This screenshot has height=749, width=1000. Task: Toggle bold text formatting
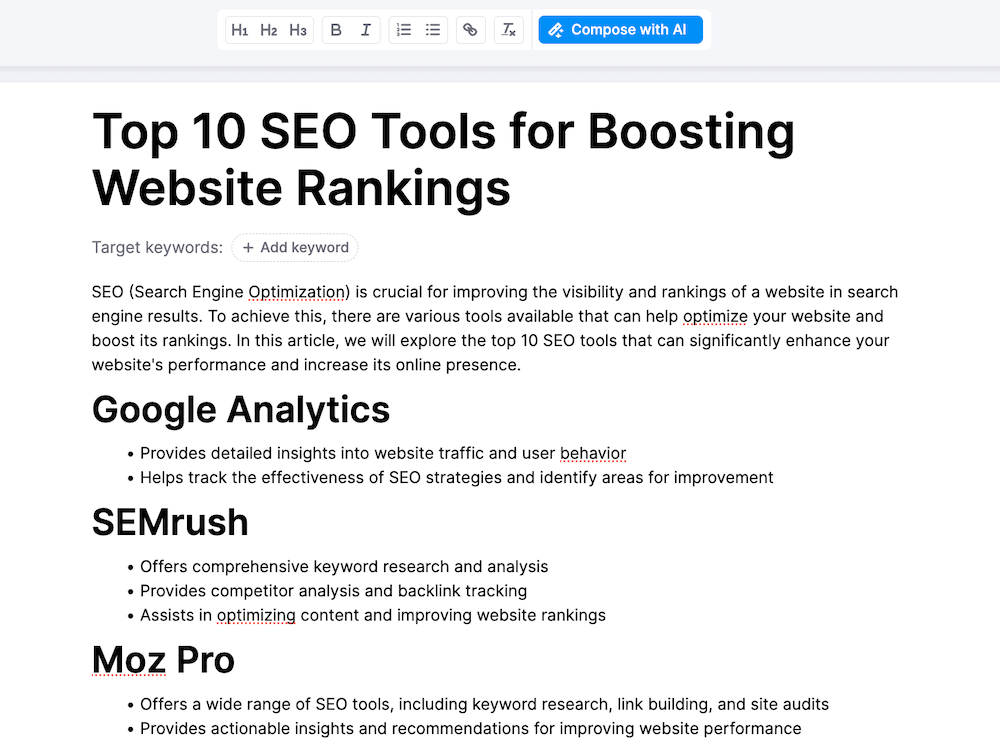pos(336,29)
